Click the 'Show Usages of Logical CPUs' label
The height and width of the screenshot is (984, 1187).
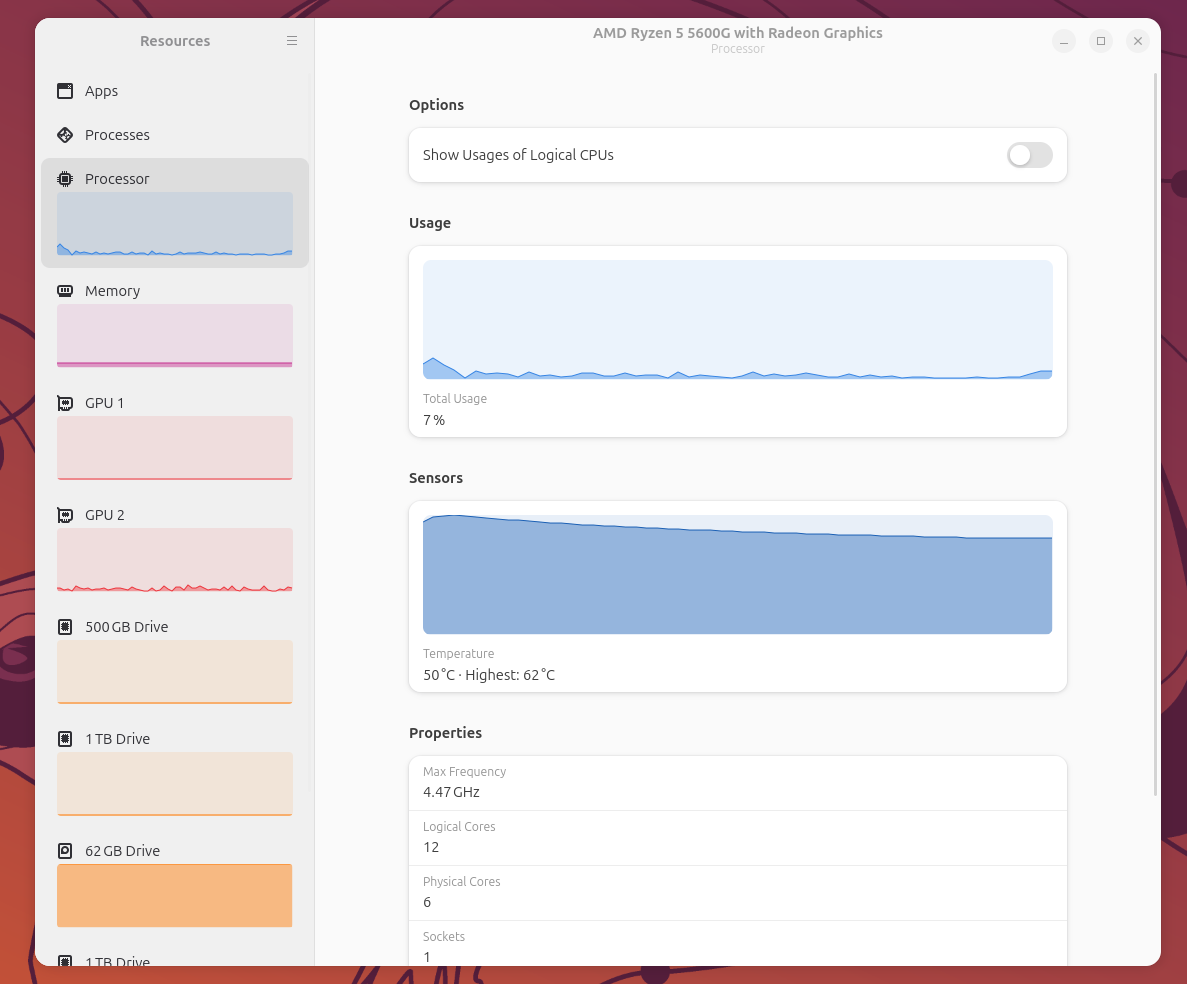518,155
